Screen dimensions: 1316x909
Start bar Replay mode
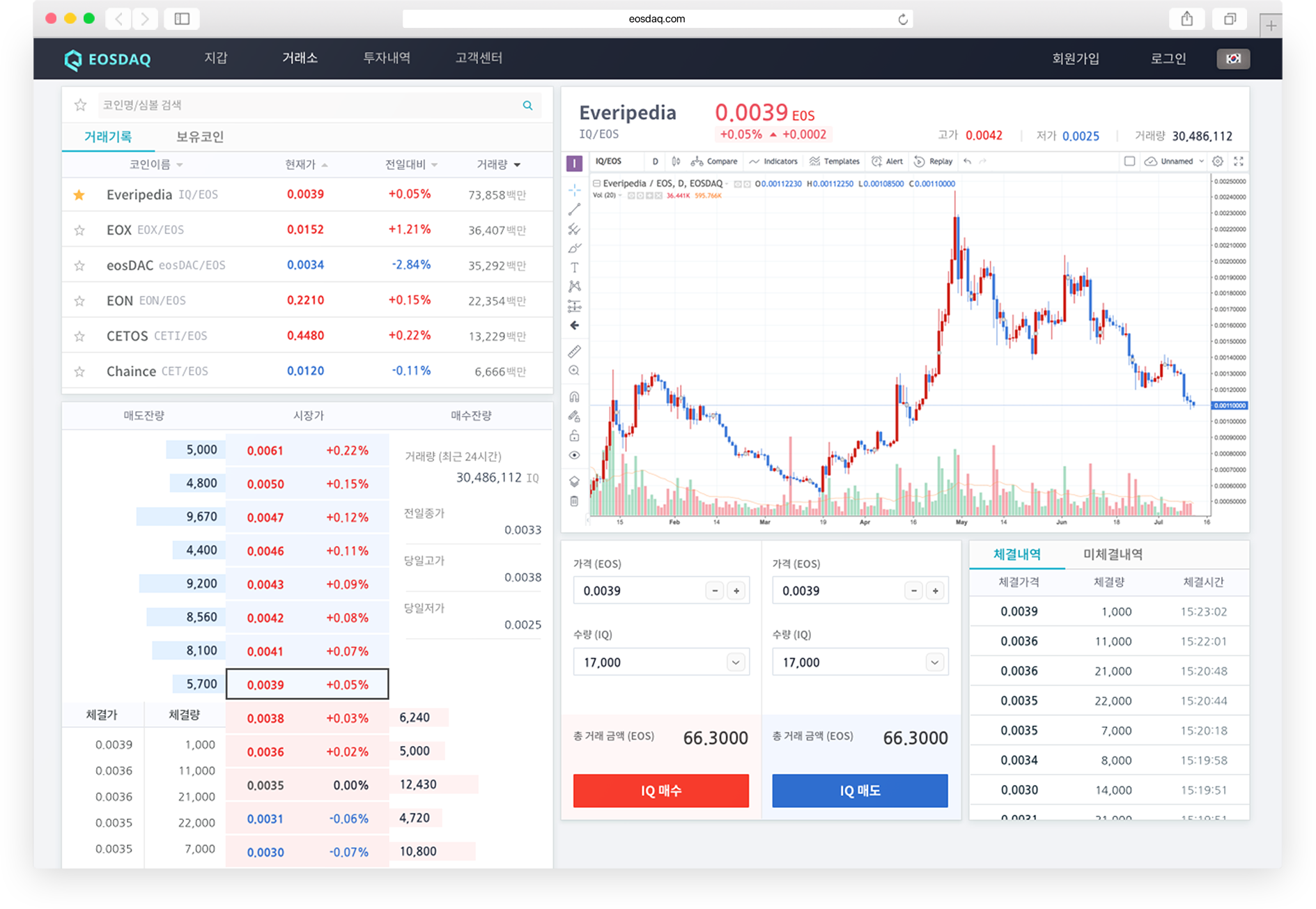click(933, 162)
